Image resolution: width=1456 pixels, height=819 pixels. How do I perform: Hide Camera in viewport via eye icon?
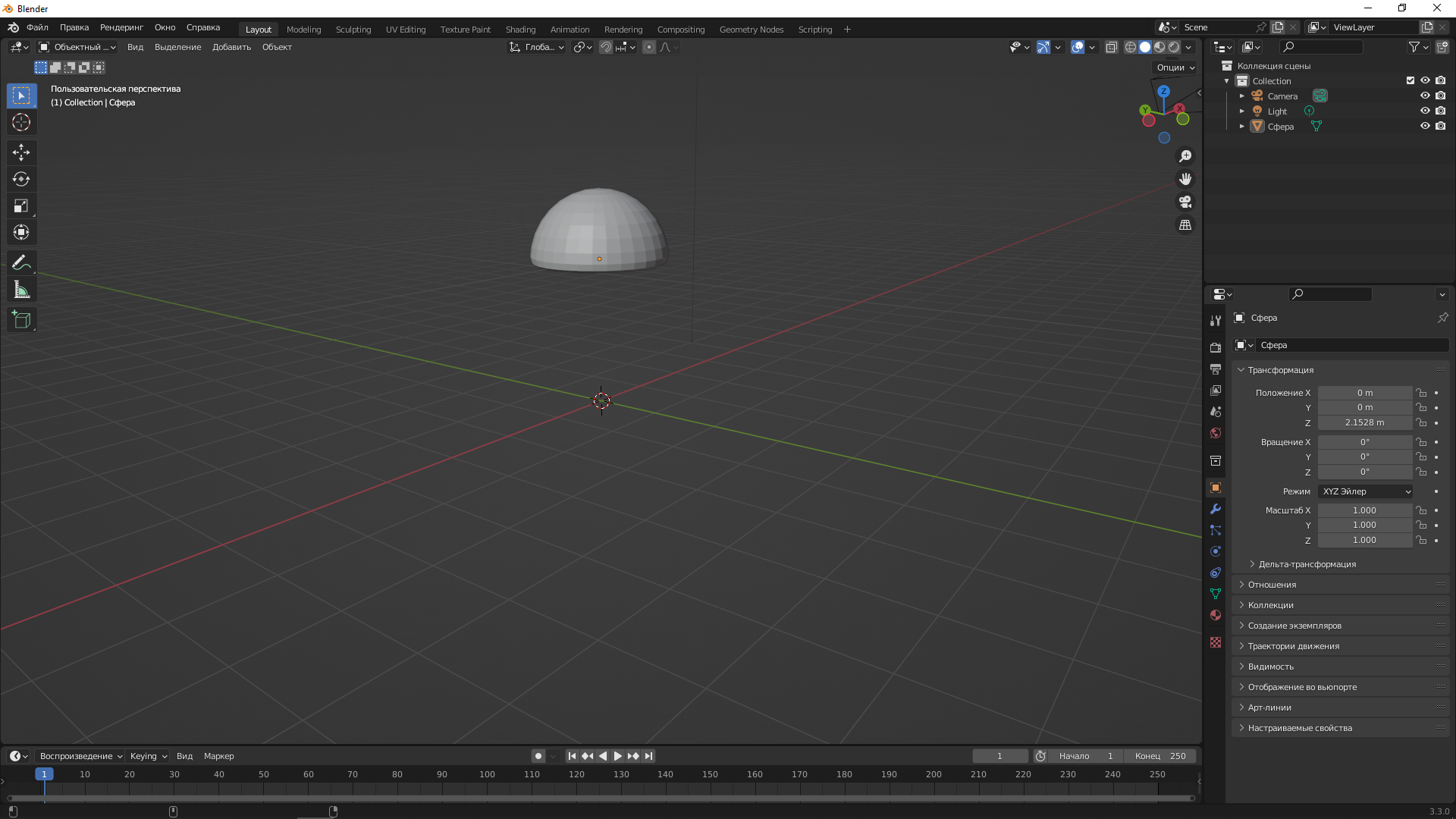pos(1425,96)
